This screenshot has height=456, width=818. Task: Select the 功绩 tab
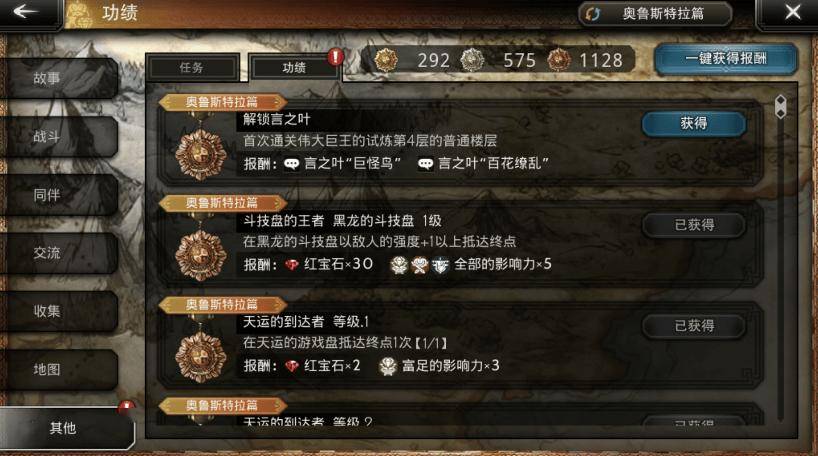(294, 67)
